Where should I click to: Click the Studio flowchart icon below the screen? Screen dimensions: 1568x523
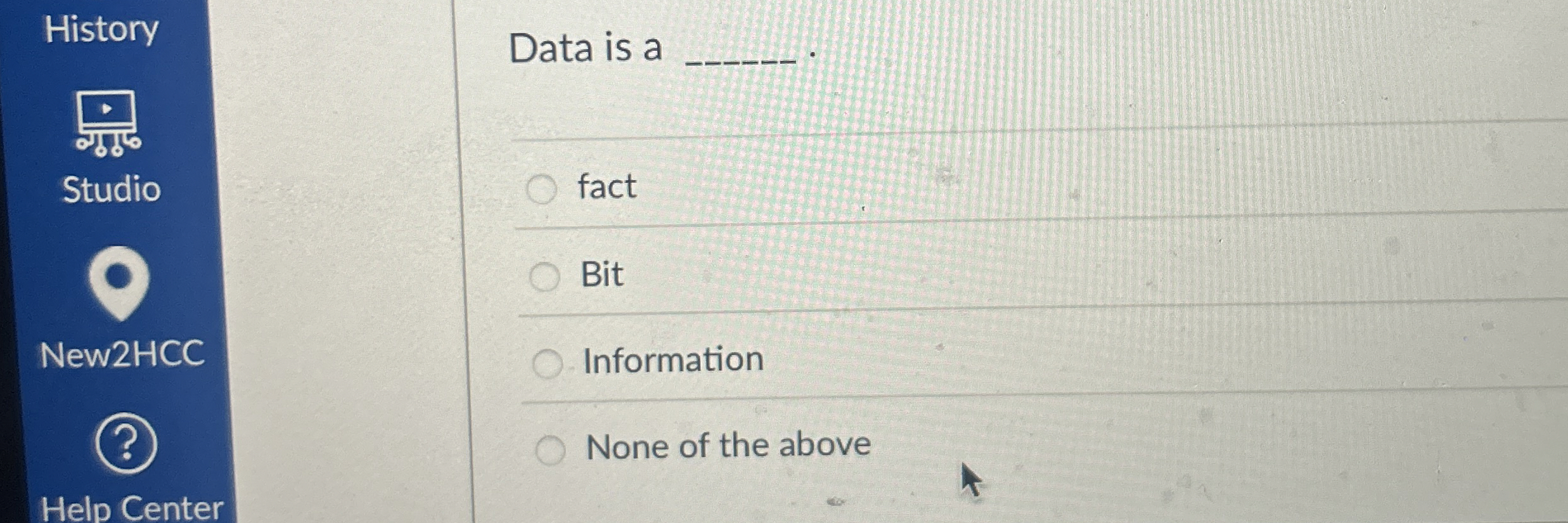(x=109, y=146)
